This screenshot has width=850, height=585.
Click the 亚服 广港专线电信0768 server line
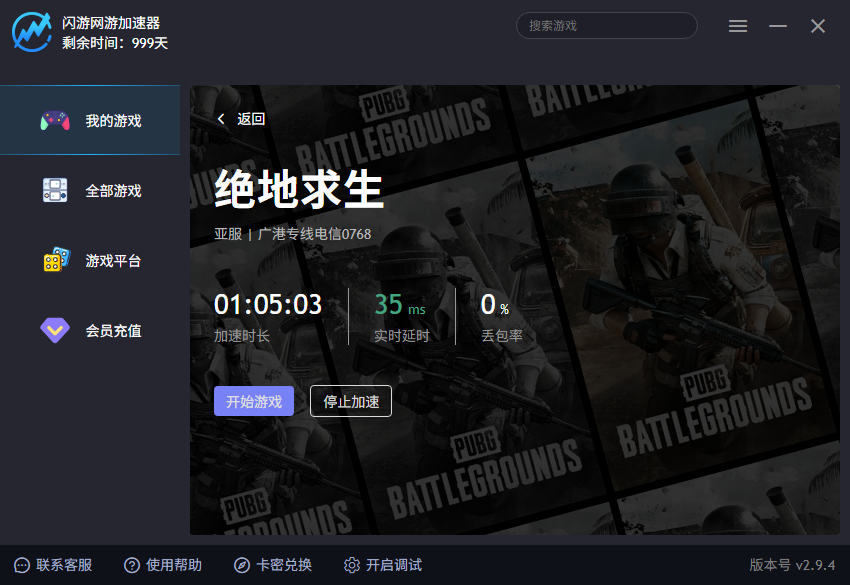tap(292, 234)
